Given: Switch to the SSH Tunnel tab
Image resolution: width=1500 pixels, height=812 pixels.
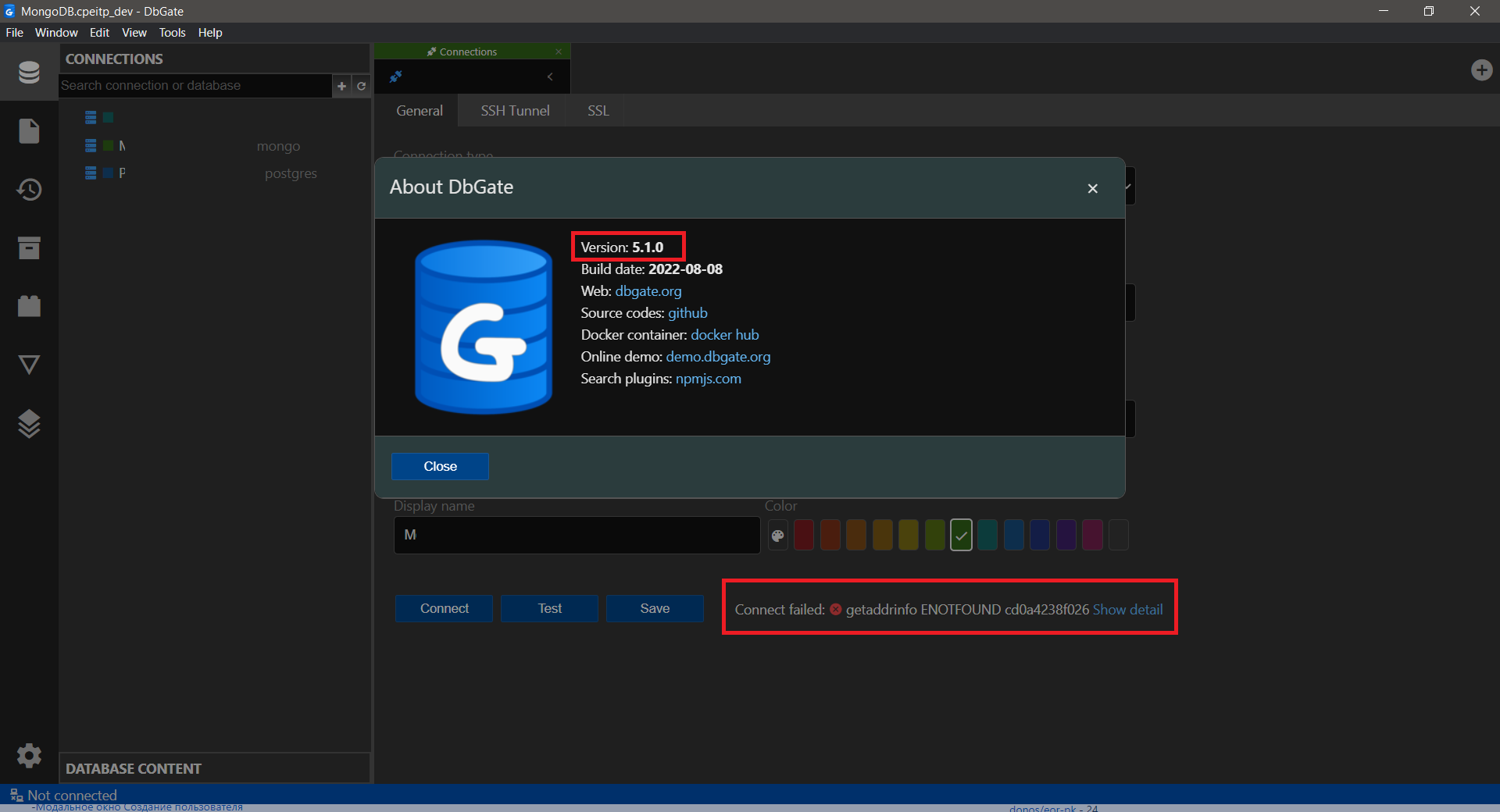Looking at the screenshot, I should tap(514, 110).
